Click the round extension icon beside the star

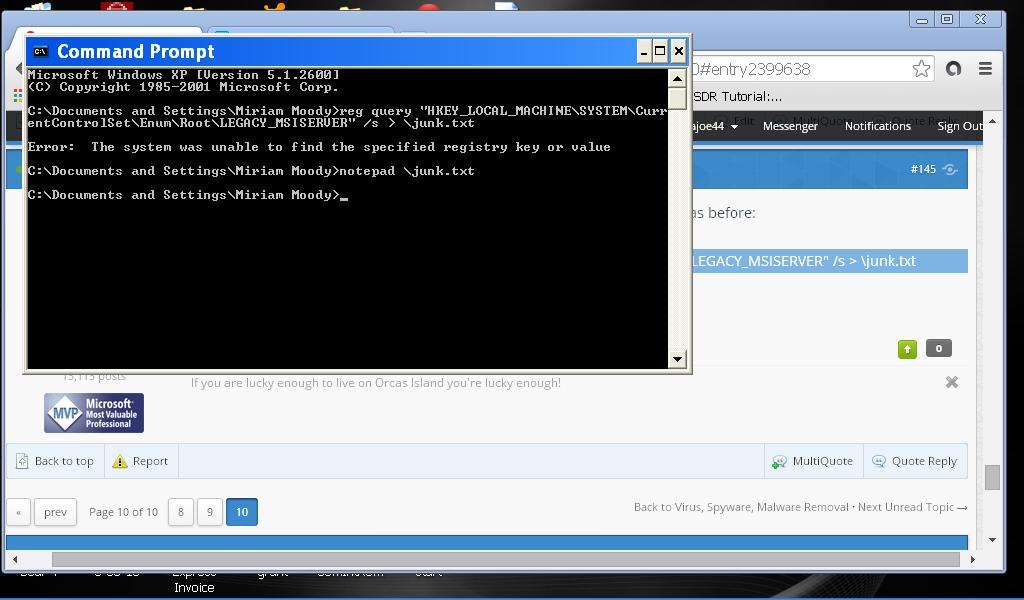[x=953, y=69]
